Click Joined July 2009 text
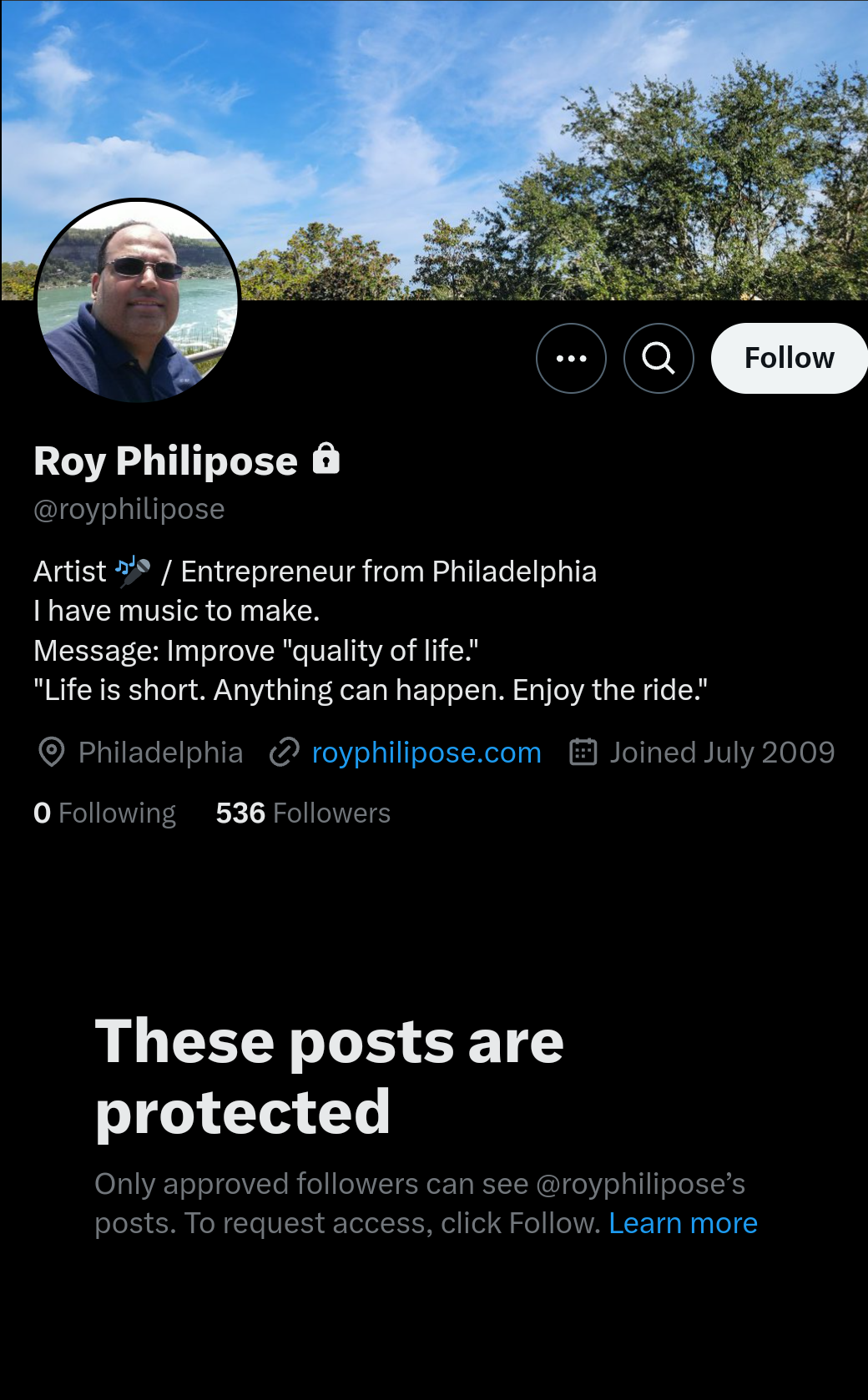Image resolution: width=868 pixels, height=1400 pixels. (x=722, y=753)
